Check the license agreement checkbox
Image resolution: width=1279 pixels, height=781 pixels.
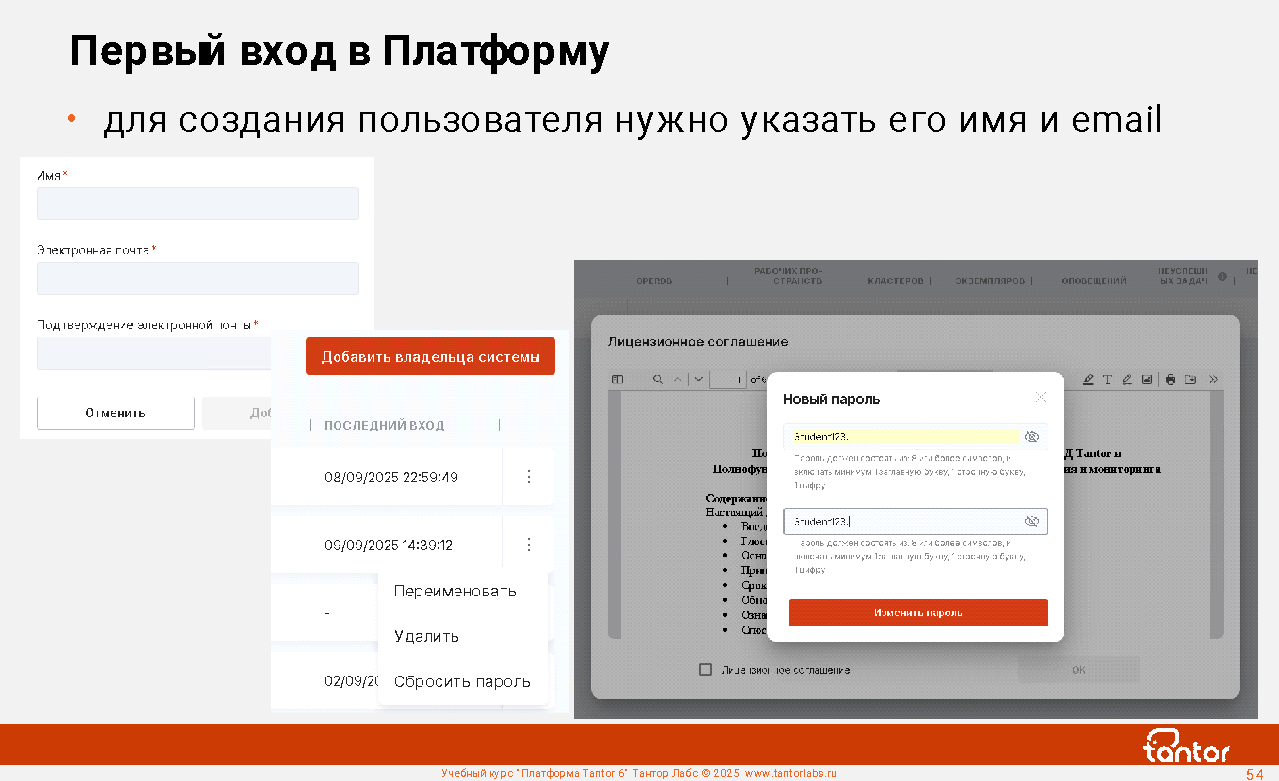pyautogui.click(x=705, y=669)
